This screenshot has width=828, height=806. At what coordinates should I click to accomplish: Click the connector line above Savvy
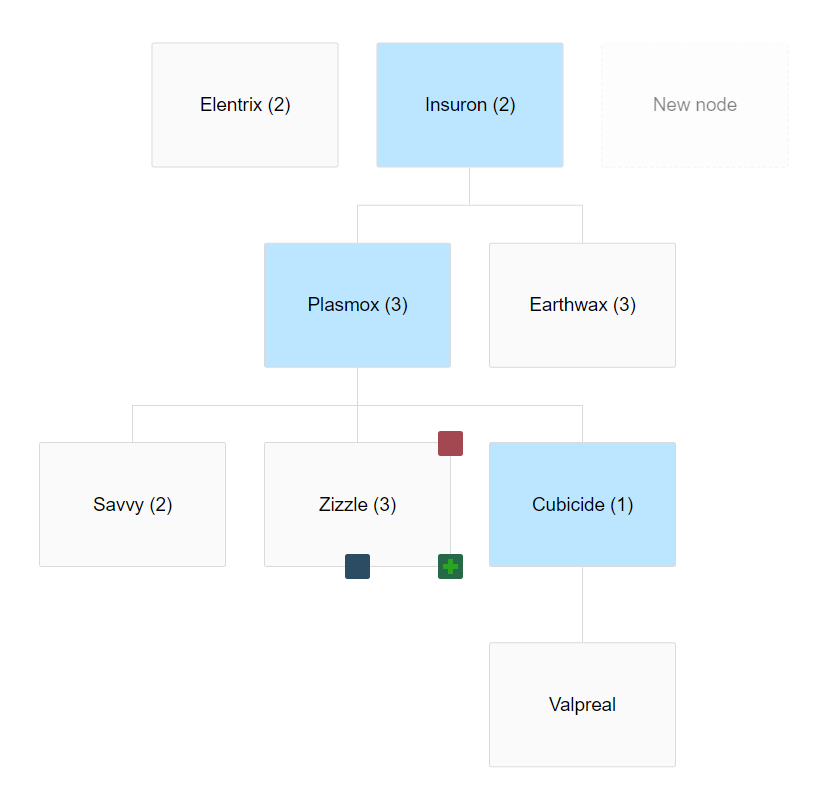[x=133, y=424]
